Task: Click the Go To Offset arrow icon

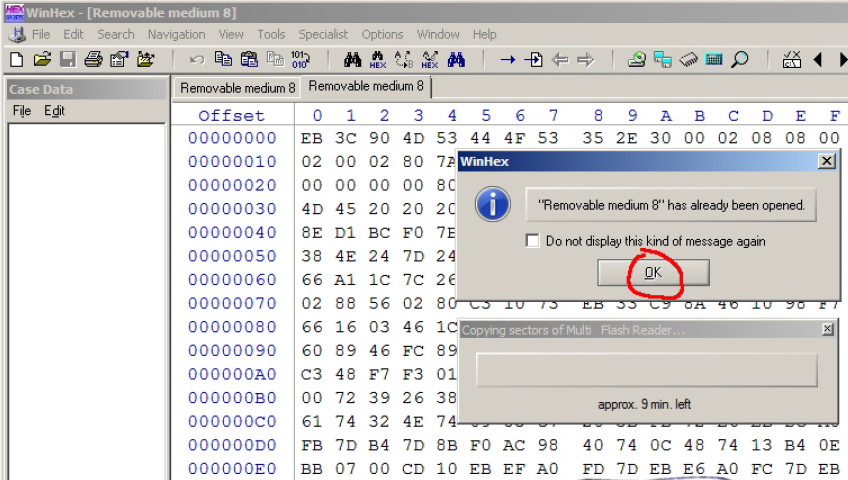Action: coord(507,59)
